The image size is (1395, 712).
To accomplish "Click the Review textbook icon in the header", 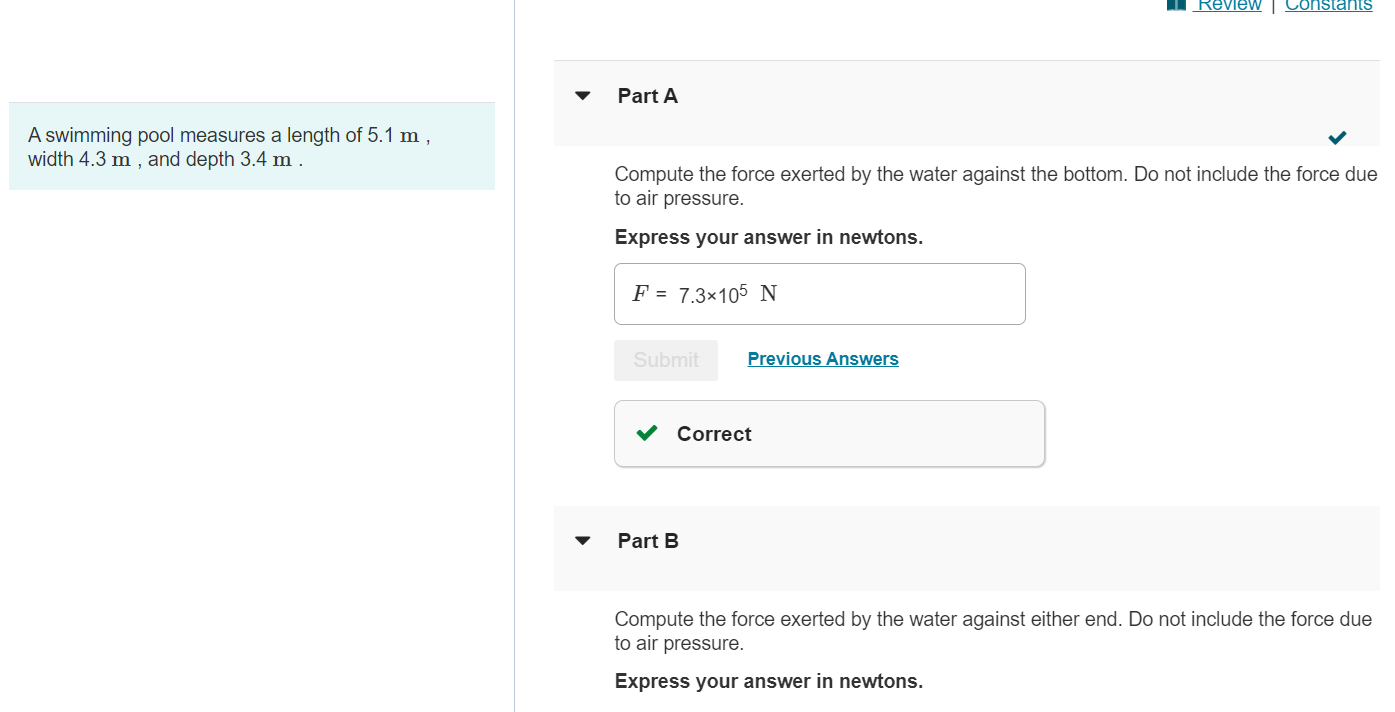I will (1175, 5).
